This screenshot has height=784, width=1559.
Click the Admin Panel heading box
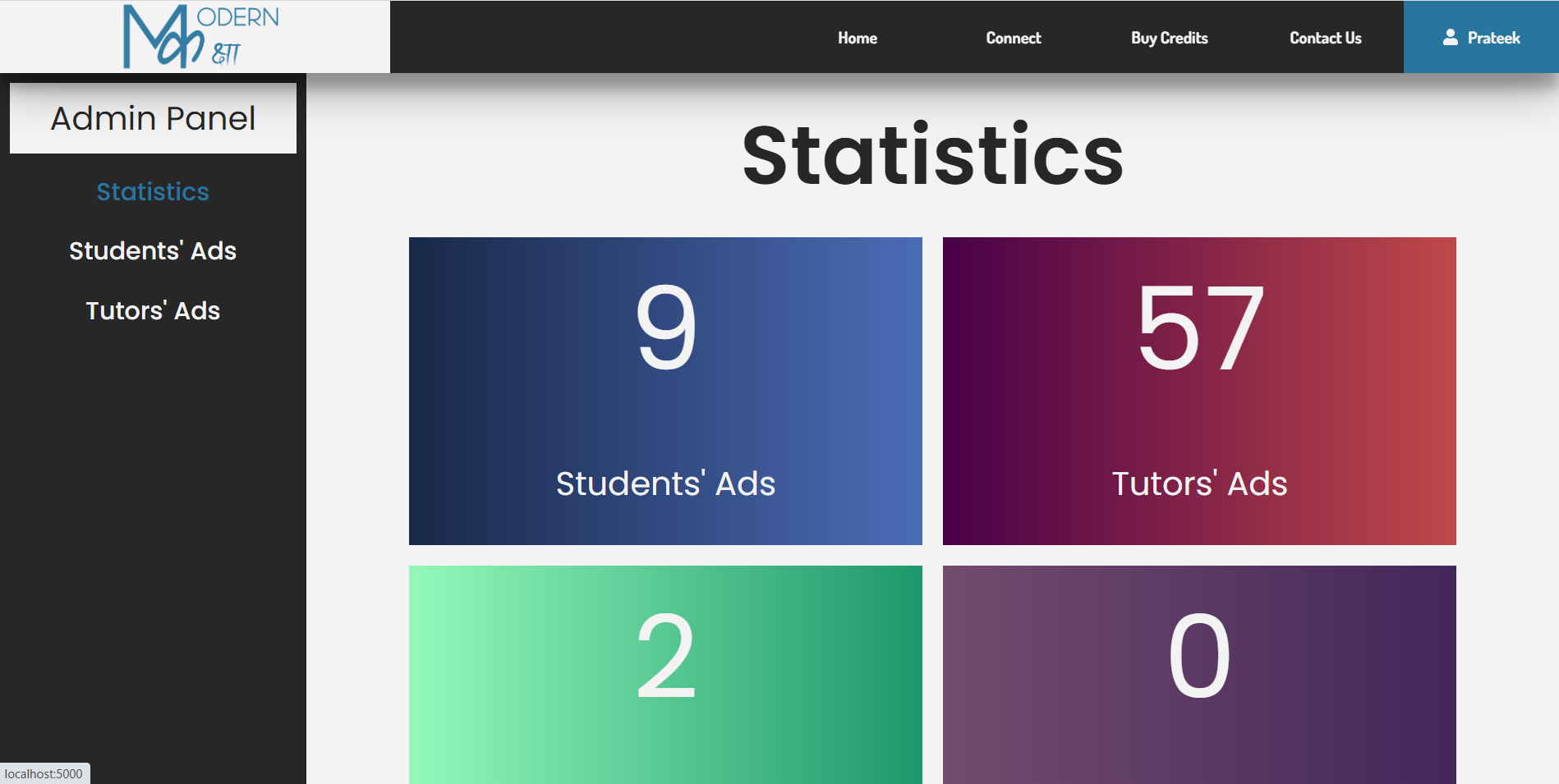(153, 118)
